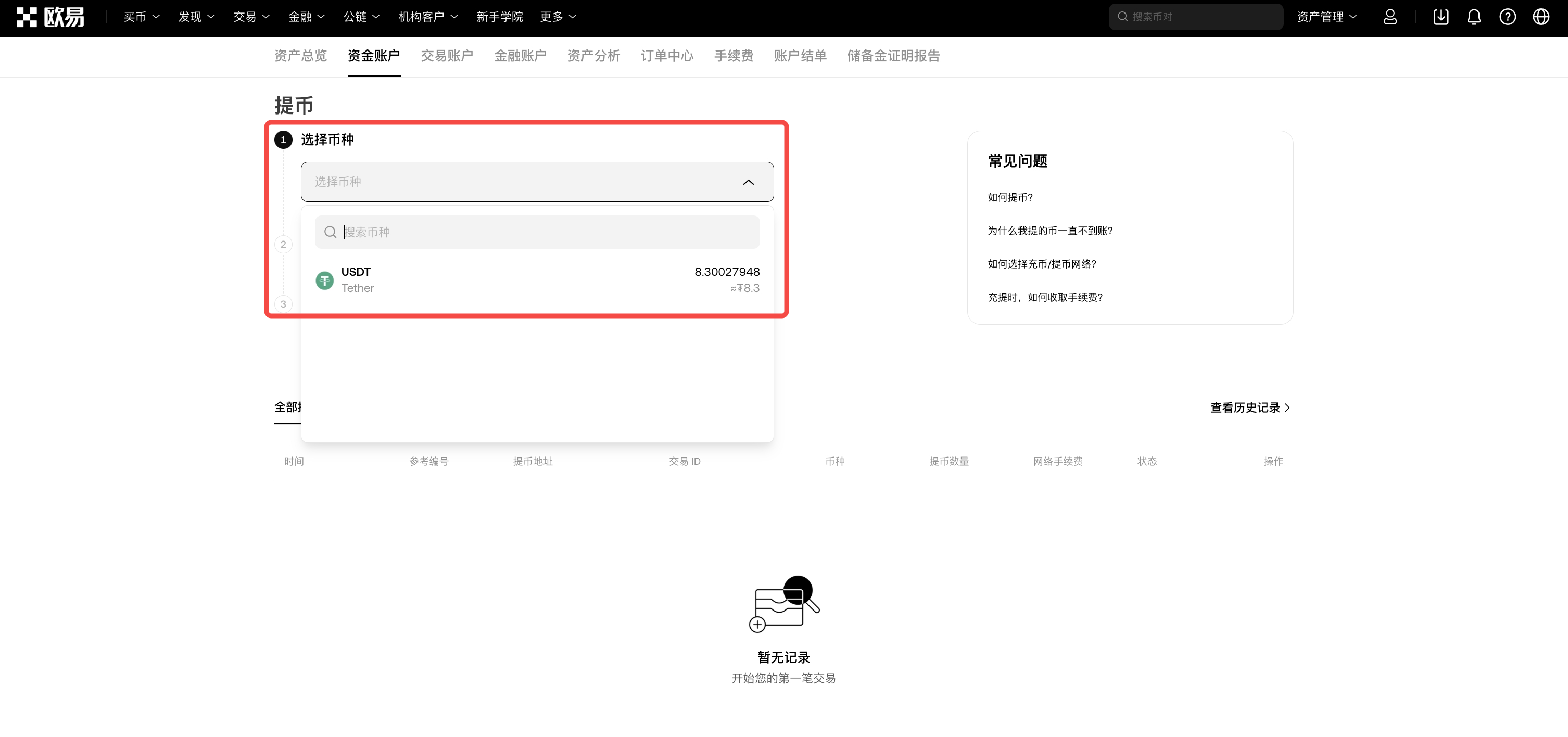The height and width of the screenshot is (737, 1568).
Task: Select the USDT Tether option
Action: [537, 280]
